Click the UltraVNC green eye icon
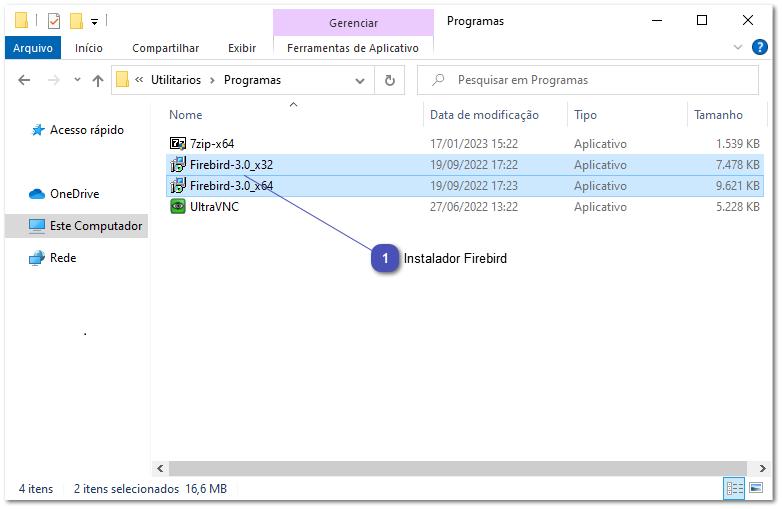Screen dimensions: 782x509 click(x=178, y=206)
